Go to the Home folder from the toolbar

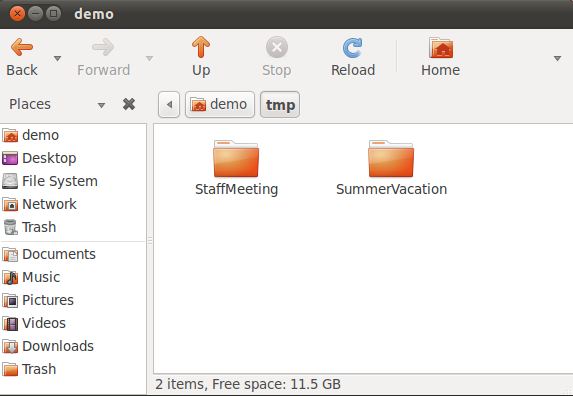[441, 57]
